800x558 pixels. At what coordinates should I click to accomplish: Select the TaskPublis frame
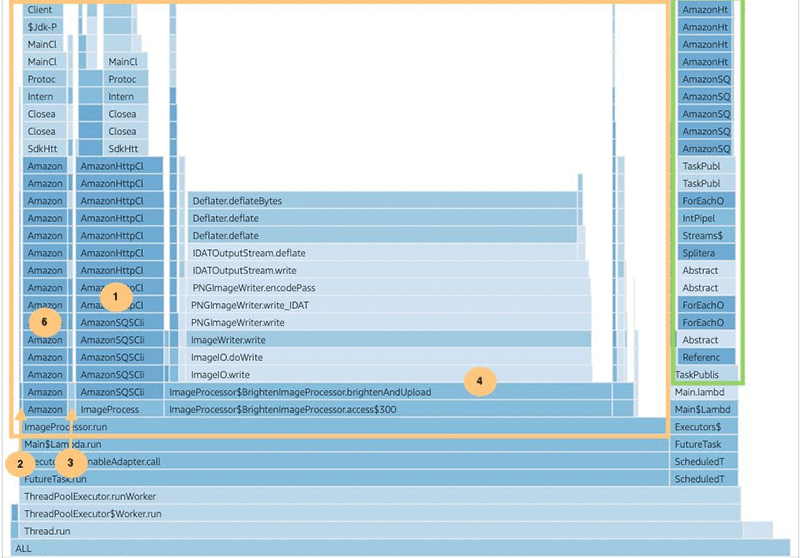tap(704, 374)
